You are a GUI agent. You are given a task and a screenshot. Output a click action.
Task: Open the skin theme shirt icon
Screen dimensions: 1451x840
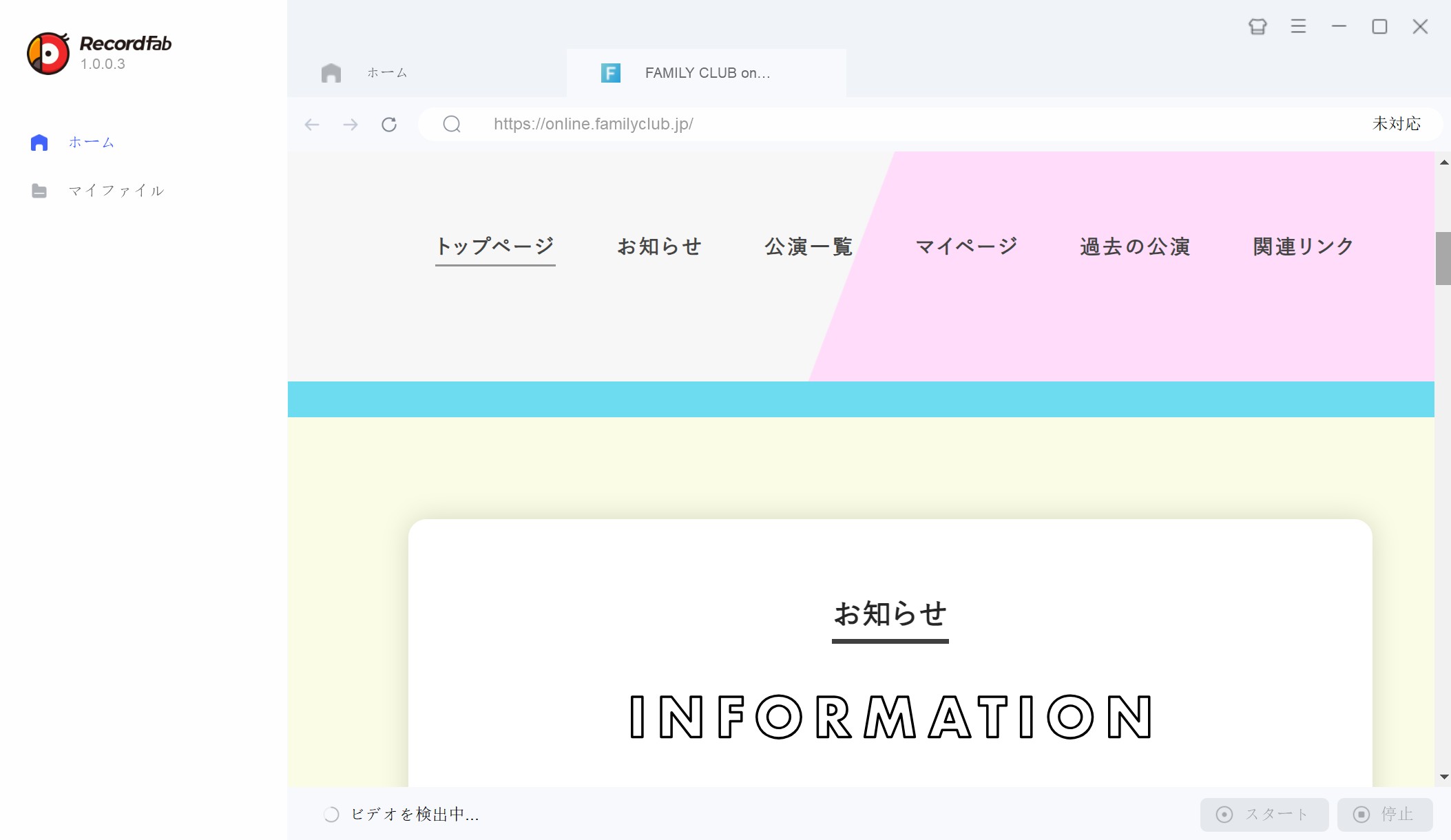click(1258, 27)
